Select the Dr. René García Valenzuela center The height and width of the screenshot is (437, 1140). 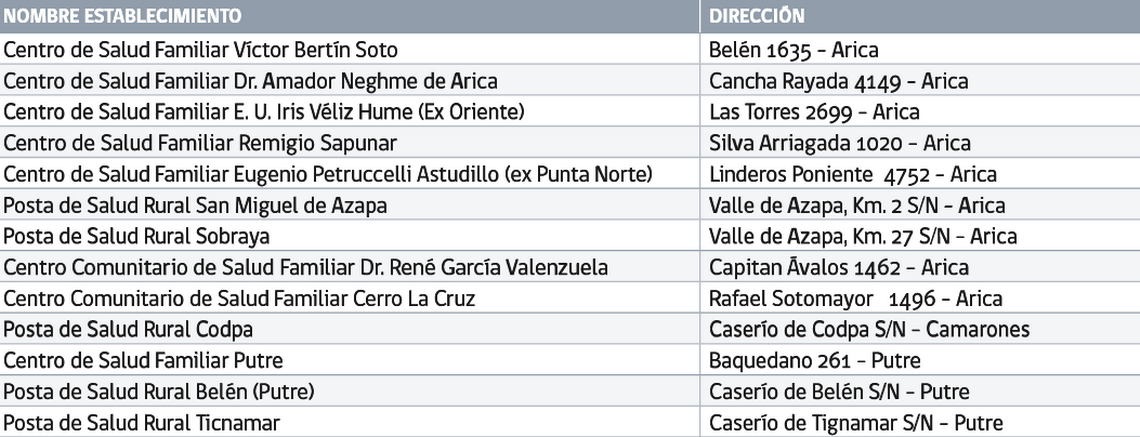point(306,267)
